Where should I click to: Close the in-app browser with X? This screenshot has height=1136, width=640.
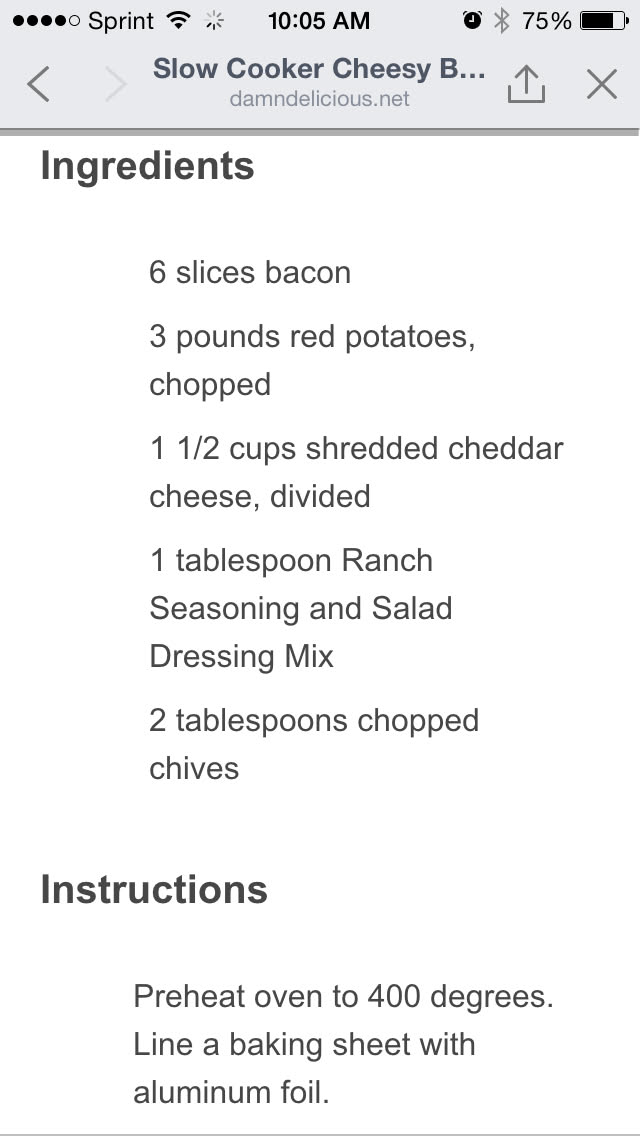coord(602,84)
